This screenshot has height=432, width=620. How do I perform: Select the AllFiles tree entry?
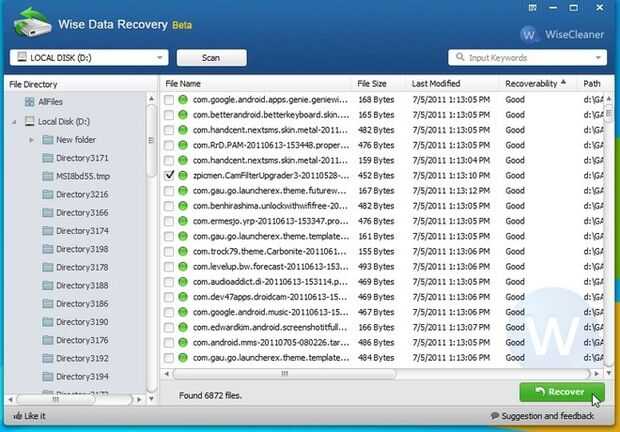tap(51, 102)
